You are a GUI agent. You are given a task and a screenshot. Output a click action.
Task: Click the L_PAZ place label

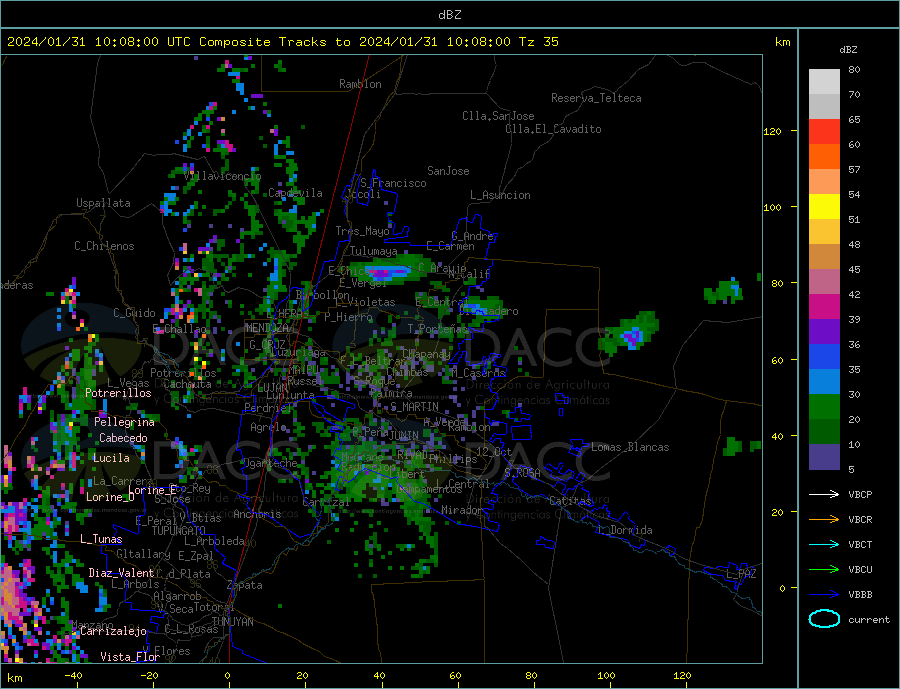[742, 574]
